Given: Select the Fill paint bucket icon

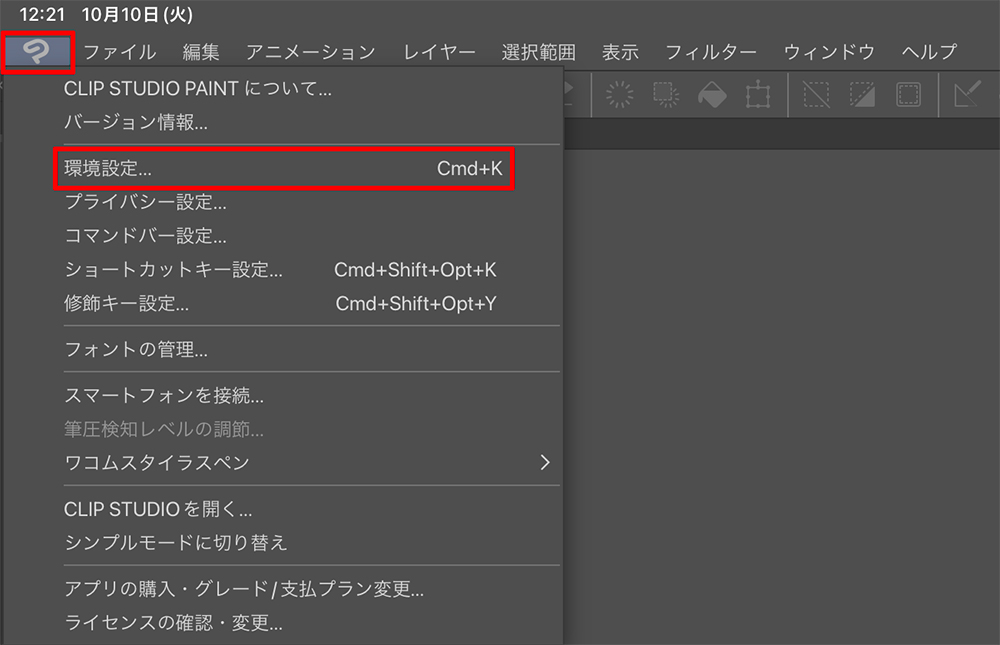Looking at the screenshot, I should 712,95.
